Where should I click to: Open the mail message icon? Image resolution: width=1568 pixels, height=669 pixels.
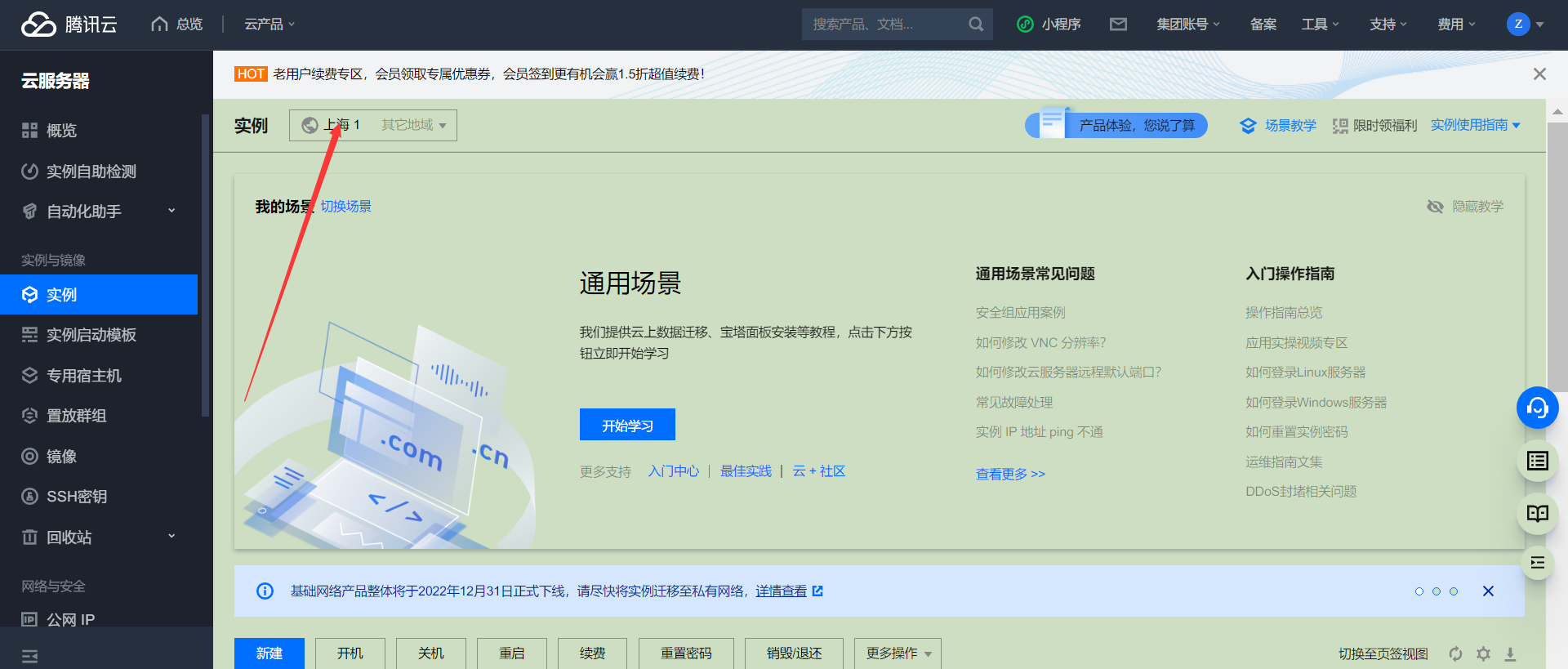pos(1118,25)
